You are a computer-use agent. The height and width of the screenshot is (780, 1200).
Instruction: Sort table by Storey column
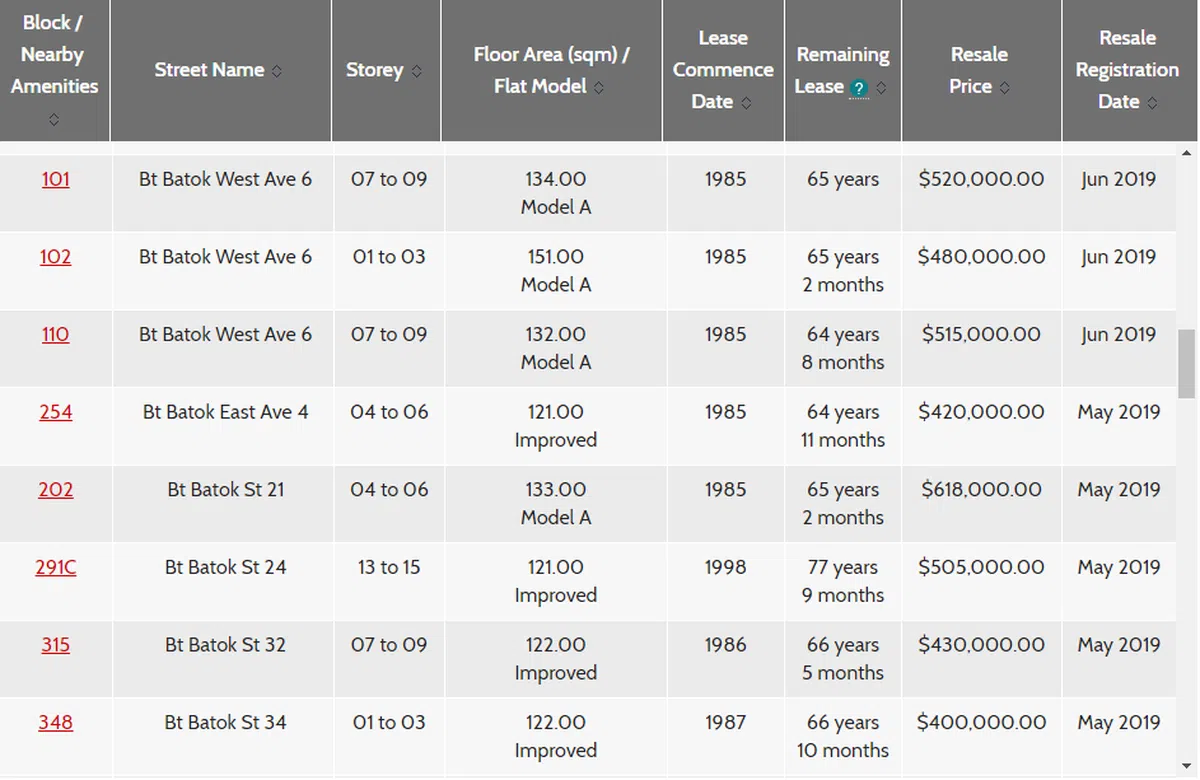click(416, 71)
